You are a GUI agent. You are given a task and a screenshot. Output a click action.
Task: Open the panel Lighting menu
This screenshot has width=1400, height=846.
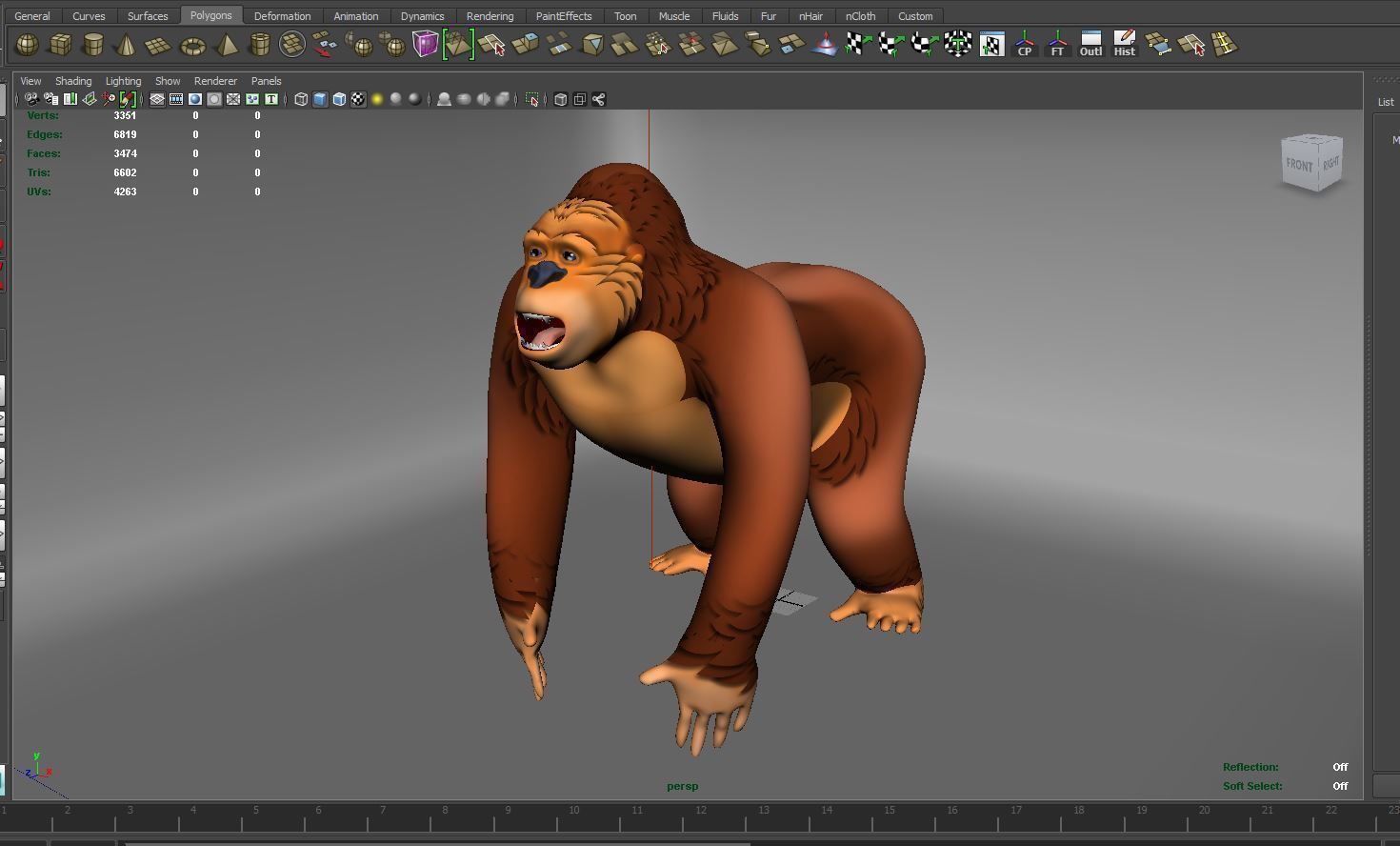click(123, 81)
